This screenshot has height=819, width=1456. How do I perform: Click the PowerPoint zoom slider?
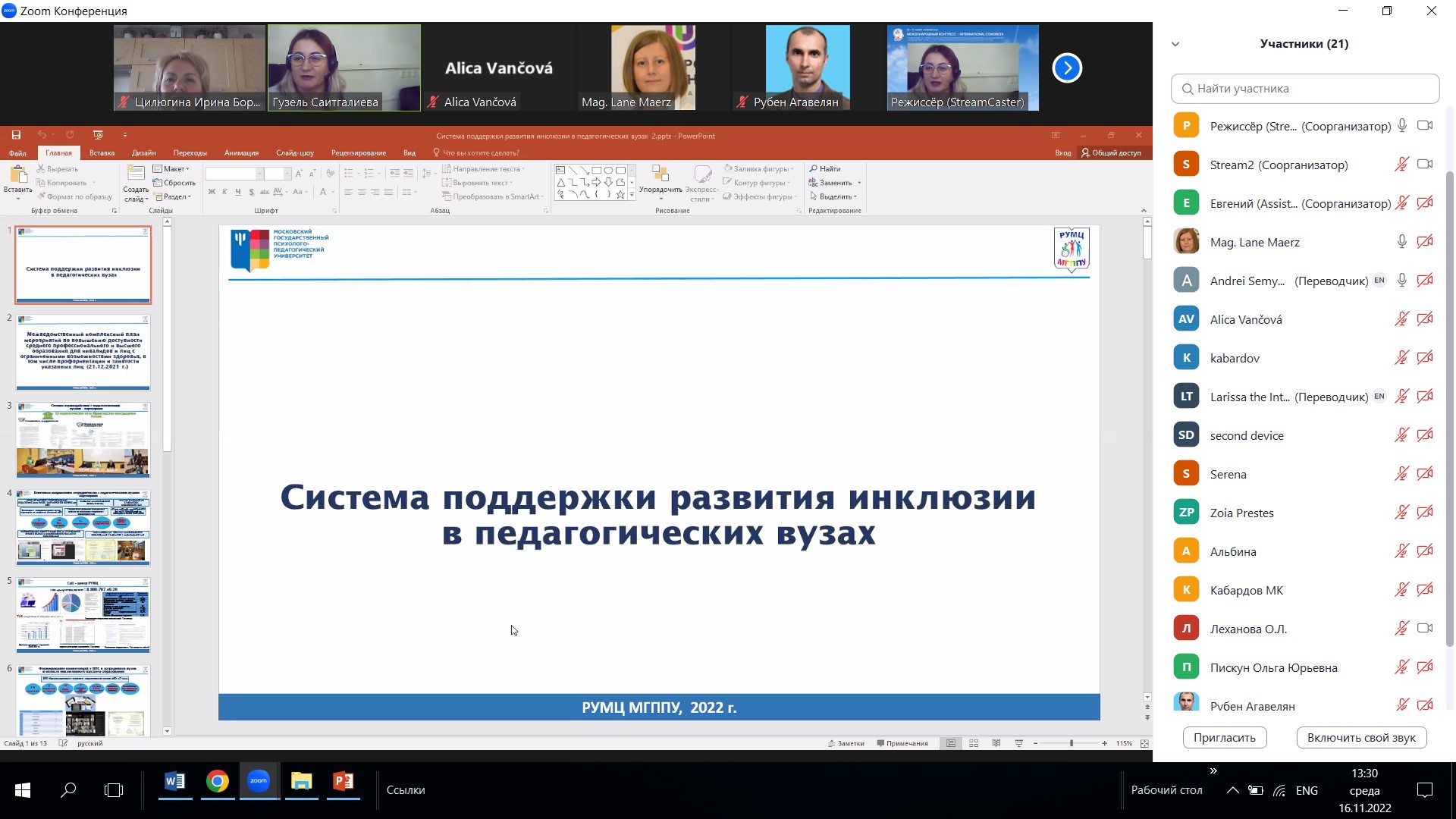(x=1071, y=743)
